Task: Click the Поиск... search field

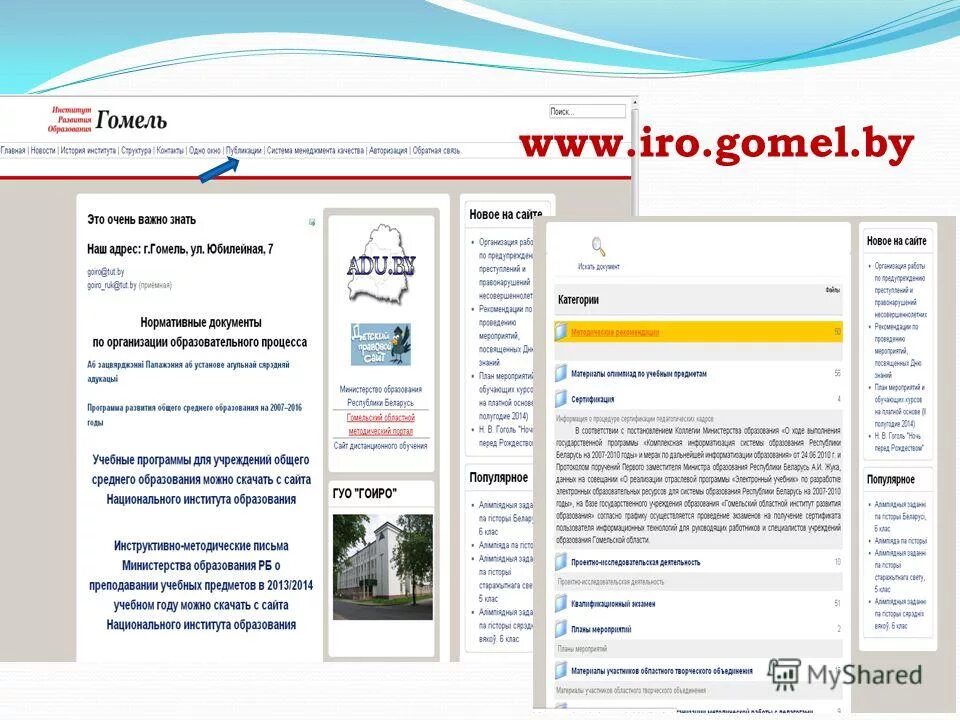Action: [x=587, y=111]
